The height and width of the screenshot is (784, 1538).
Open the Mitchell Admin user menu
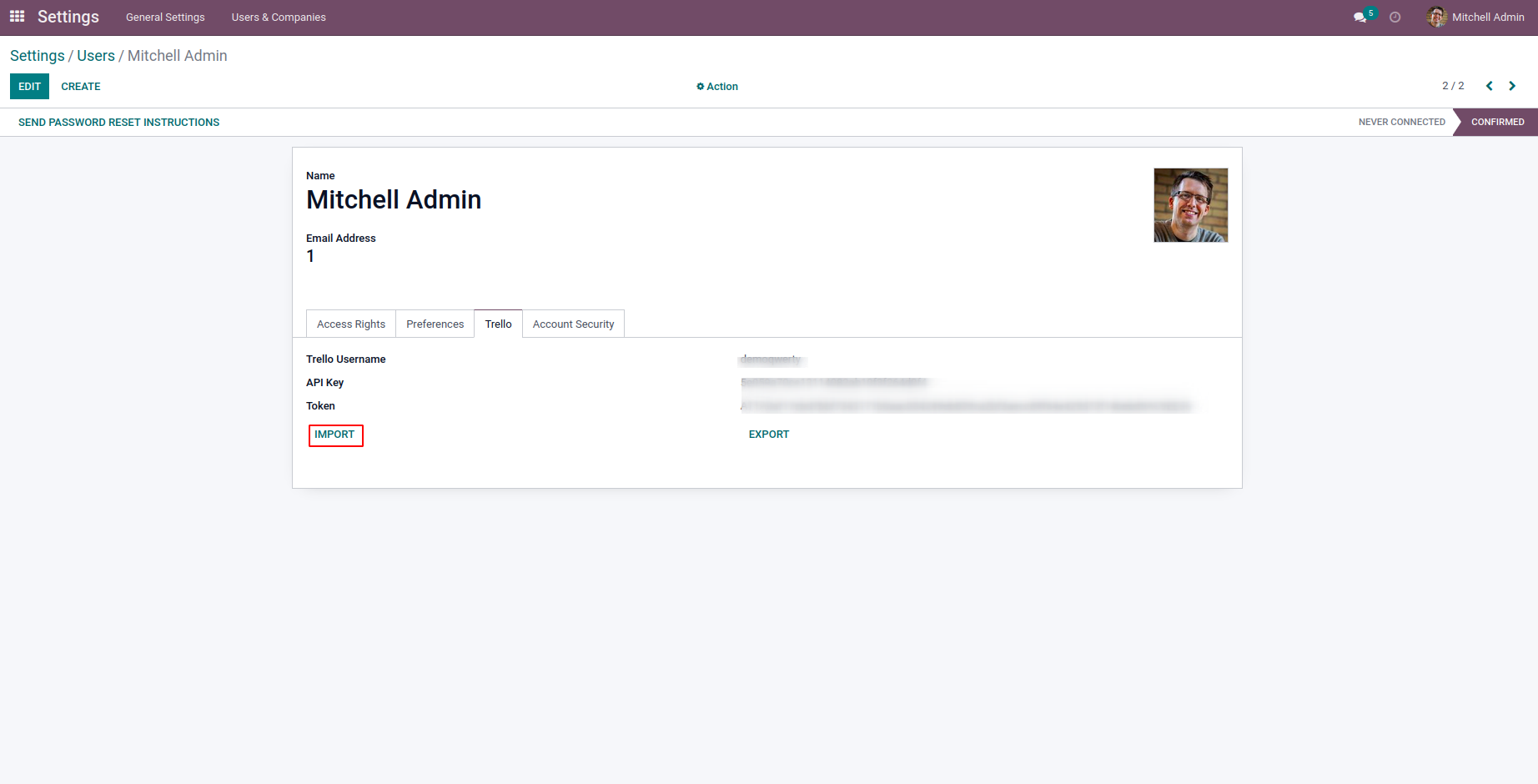point(1475,18)
